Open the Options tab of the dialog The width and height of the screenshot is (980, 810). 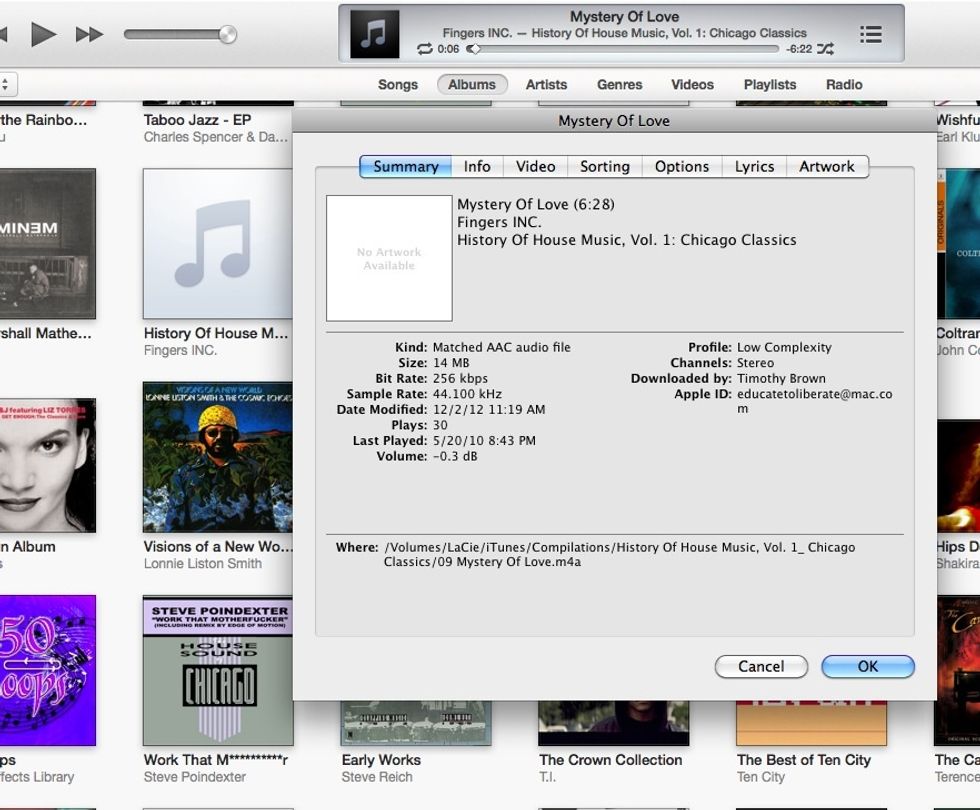coord(682,167)
